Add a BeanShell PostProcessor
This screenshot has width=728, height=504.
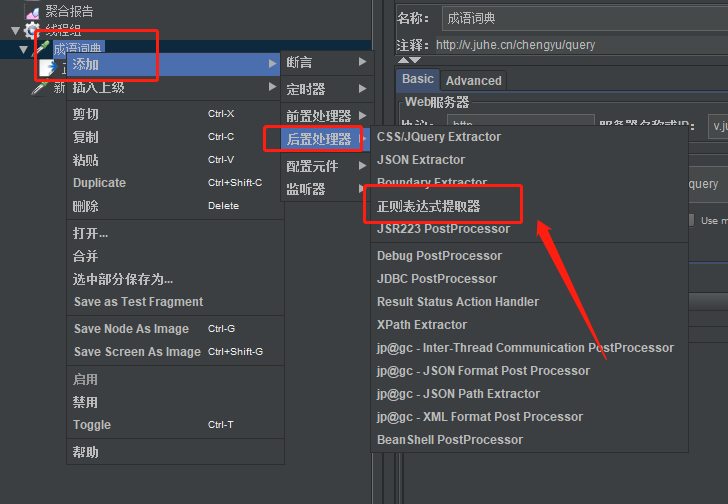[529, 439]
